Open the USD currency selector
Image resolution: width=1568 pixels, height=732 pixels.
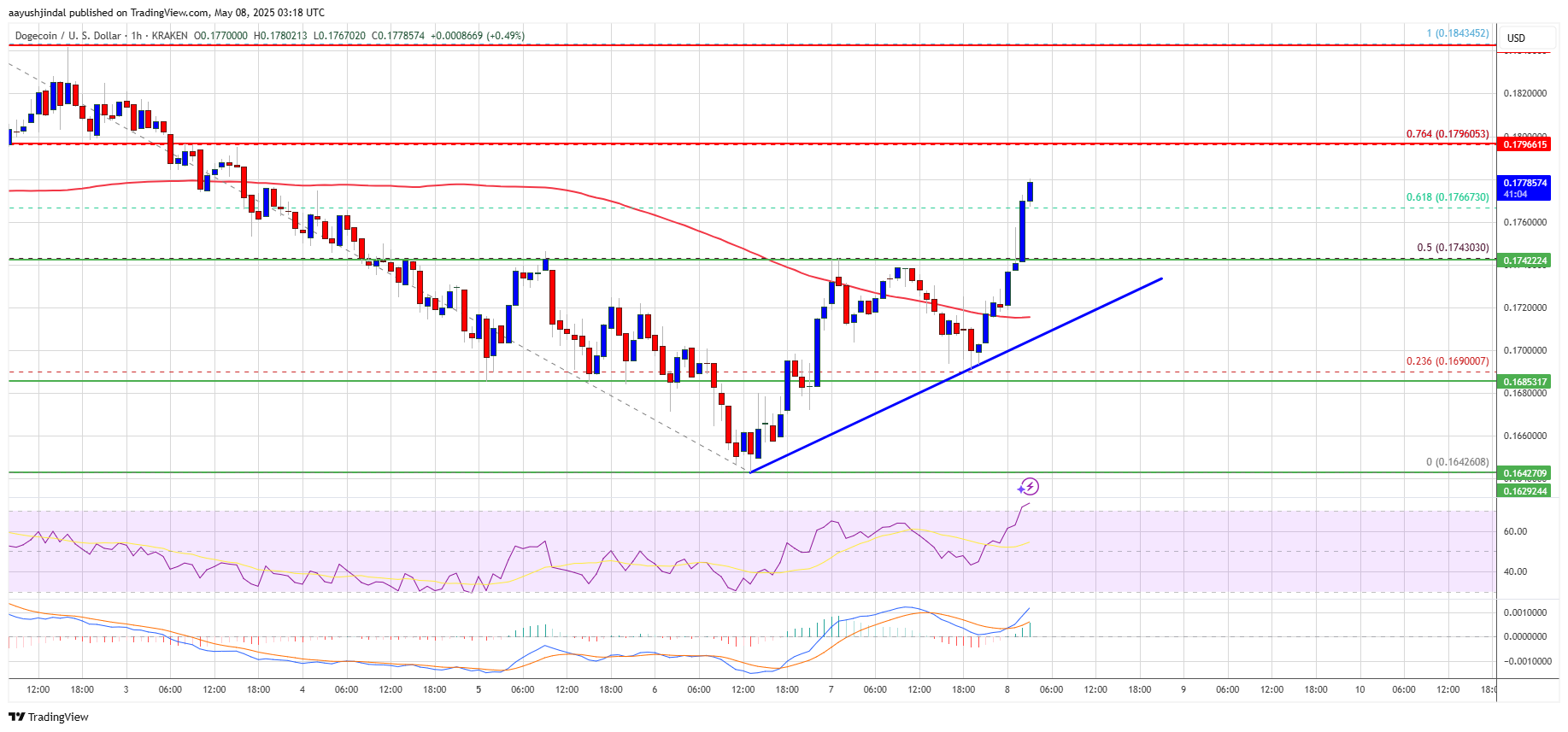pyautogui.click(x=1516, y=38)
